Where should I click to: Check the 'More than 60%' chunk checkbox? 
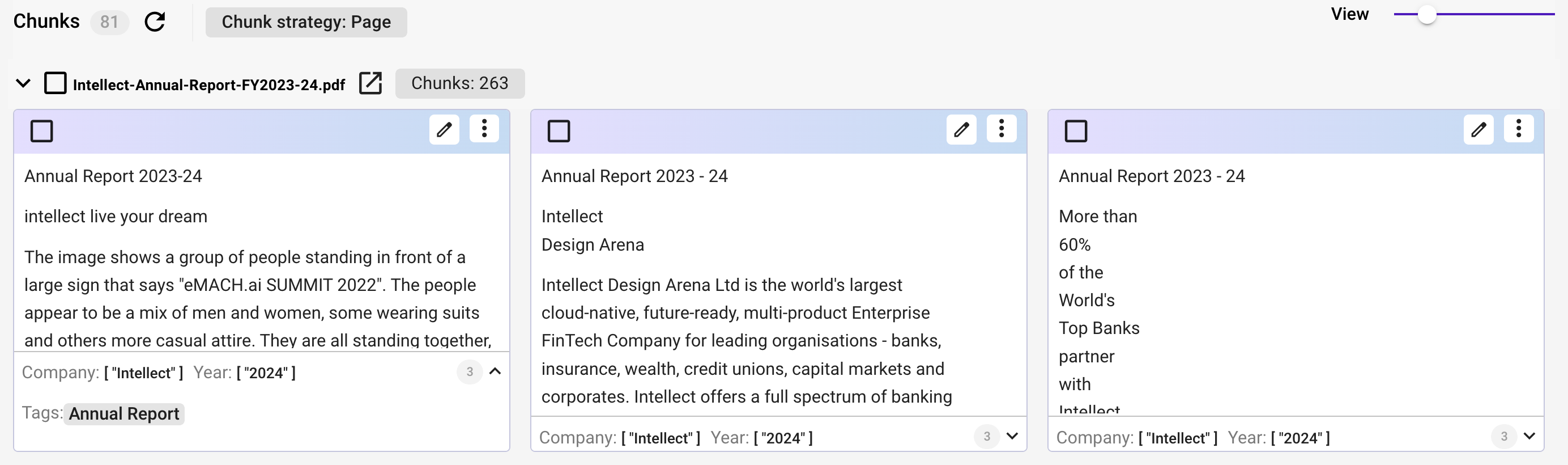click(1076, 131)
